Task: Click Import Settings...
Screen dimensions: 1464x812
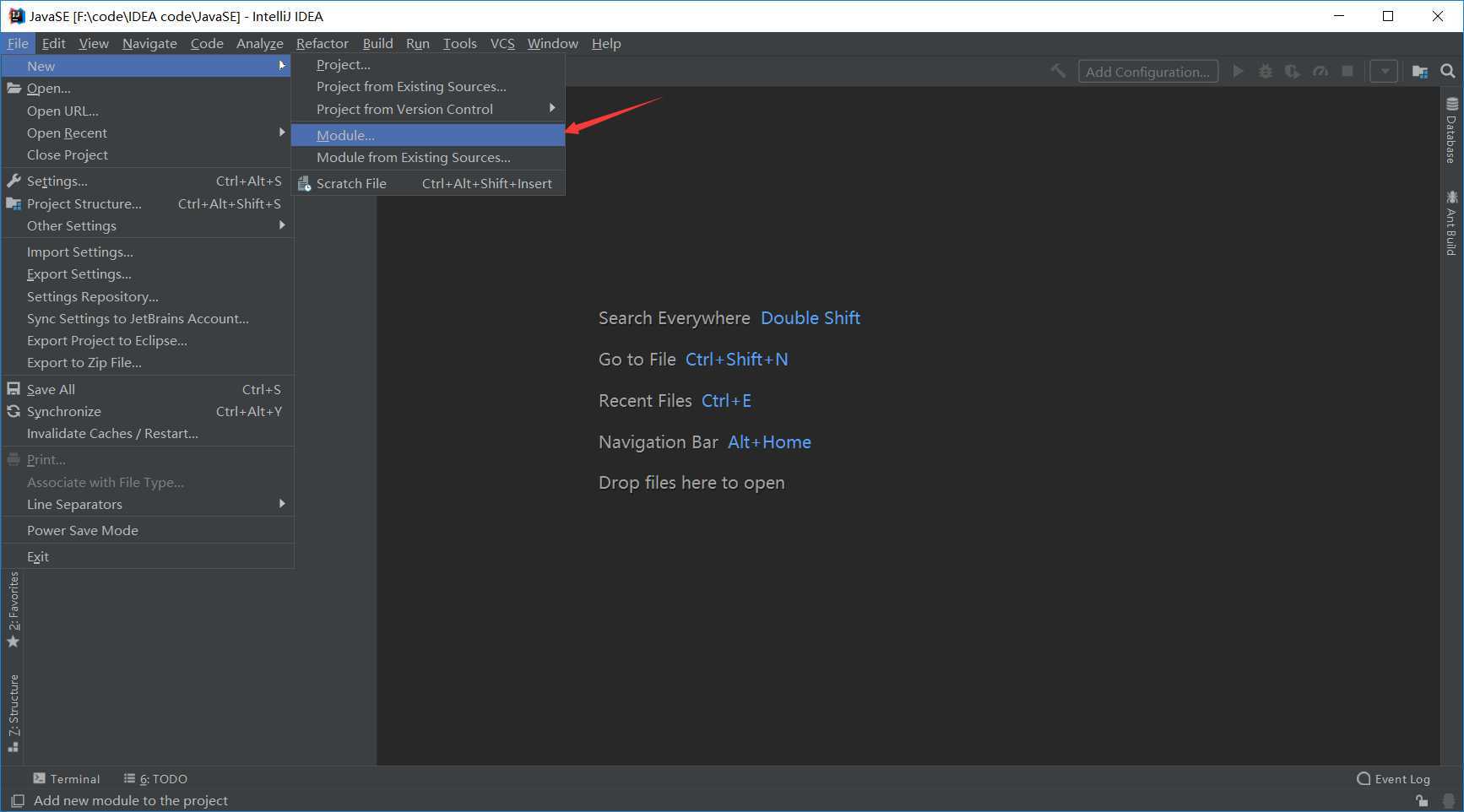Action: click(x=147, y=252)
